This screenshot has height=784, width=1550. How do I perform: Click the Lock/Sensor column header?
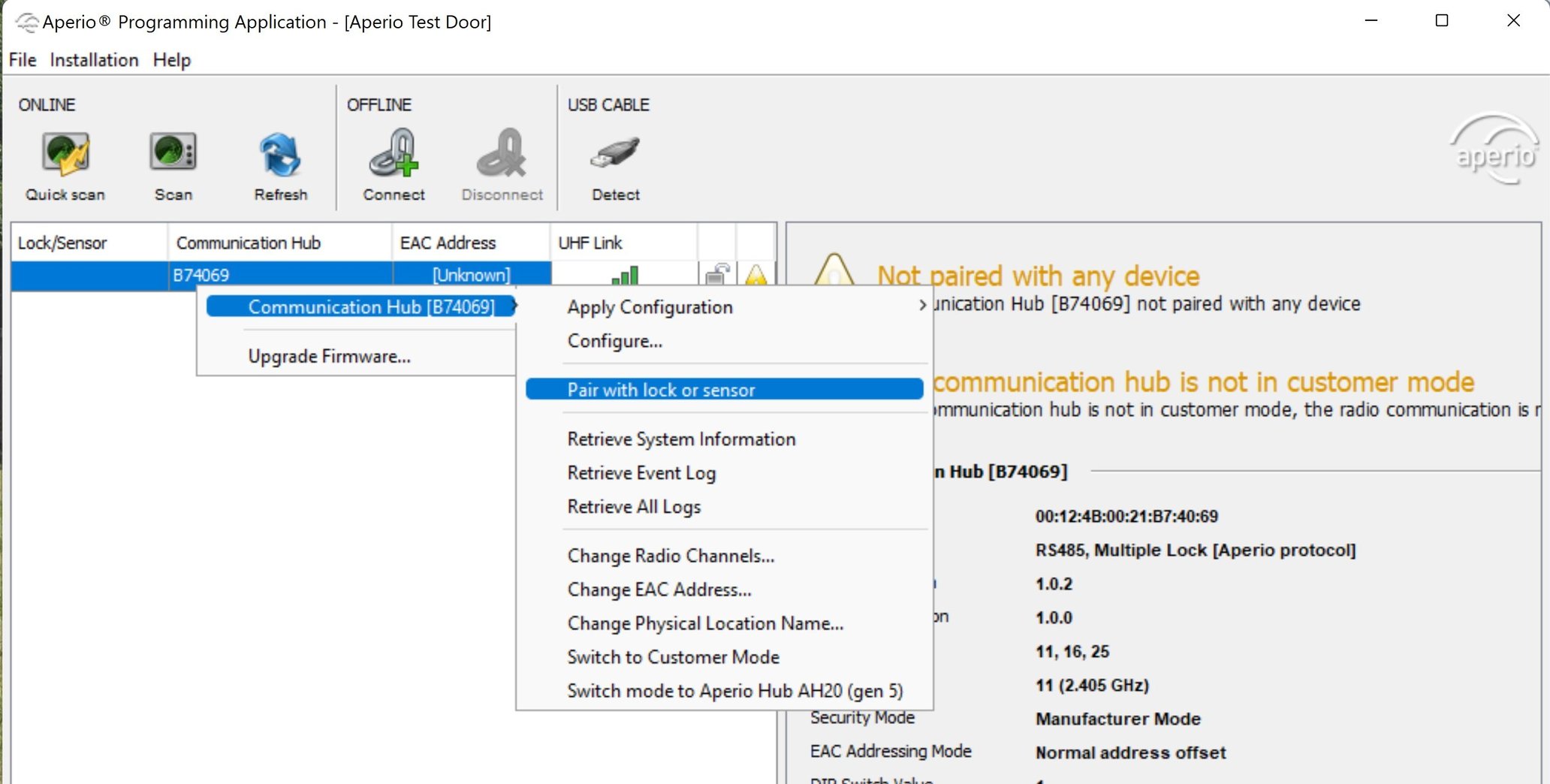[x=62, y=243]
